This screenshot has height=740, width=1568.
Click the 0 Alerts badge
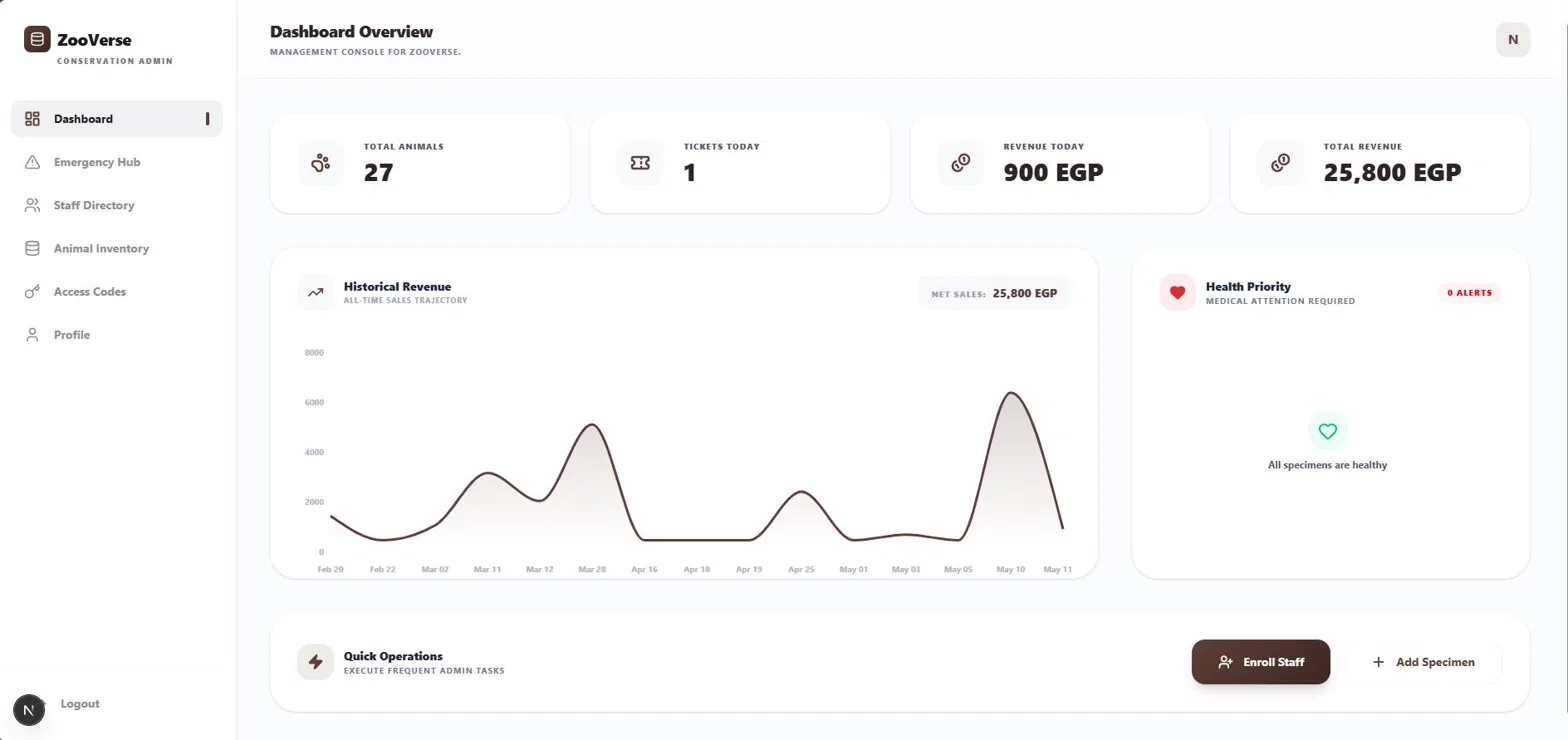(x=1470, y=293)
